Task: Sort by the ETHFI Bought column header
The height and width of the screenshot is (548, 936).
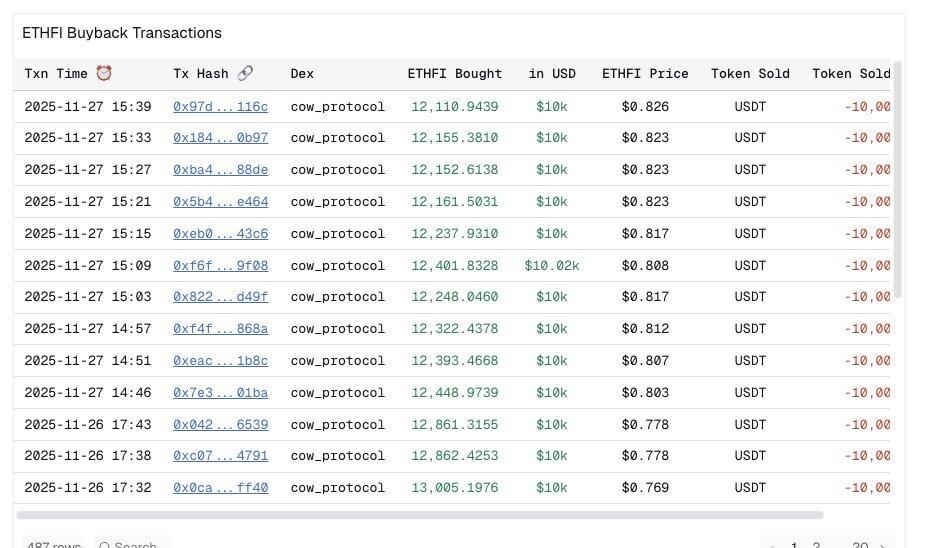Action: click(x=455, y=74)
